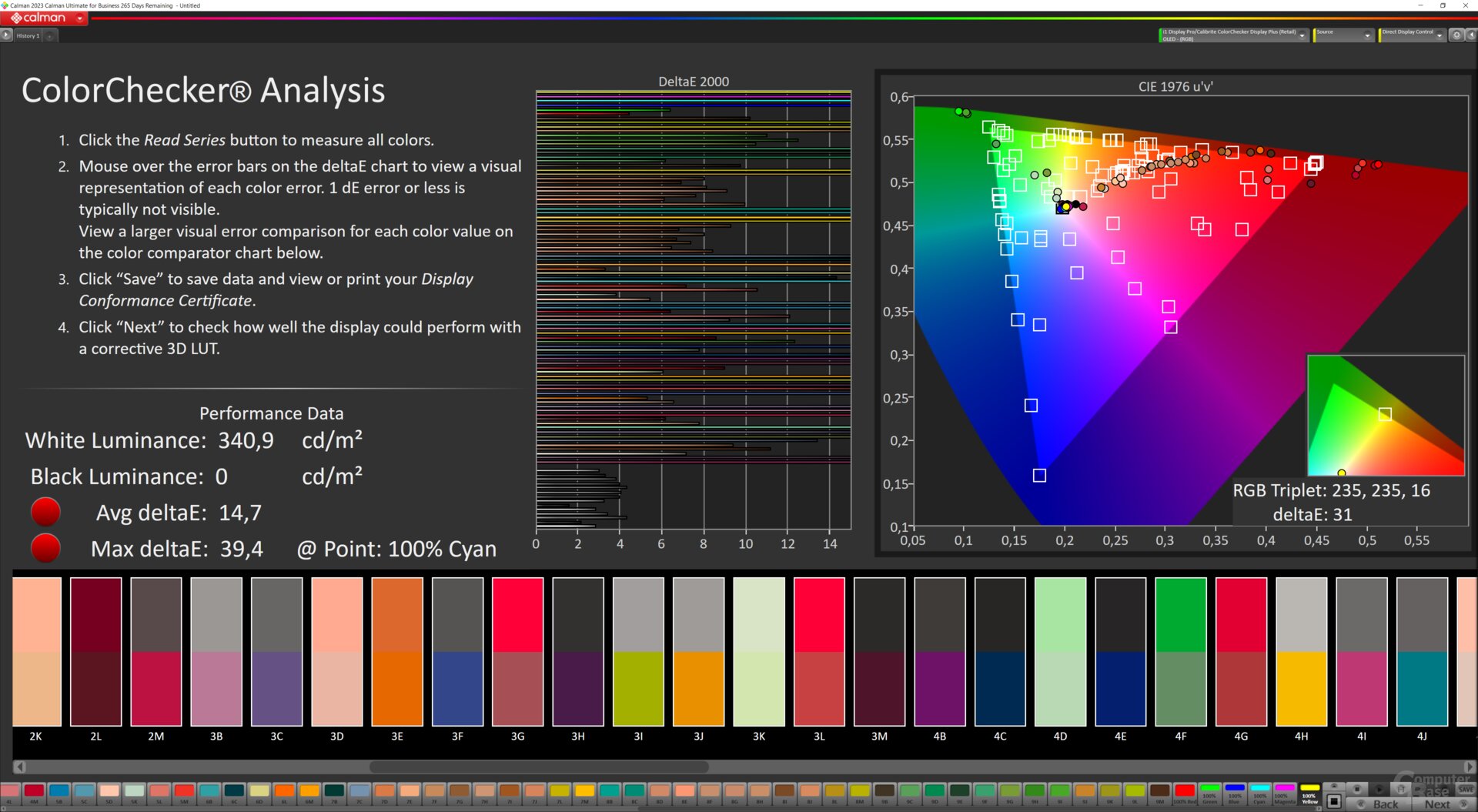Click the black square pattern icon
Viewport: 1478px width, 812px height.
click(1335, 802)
